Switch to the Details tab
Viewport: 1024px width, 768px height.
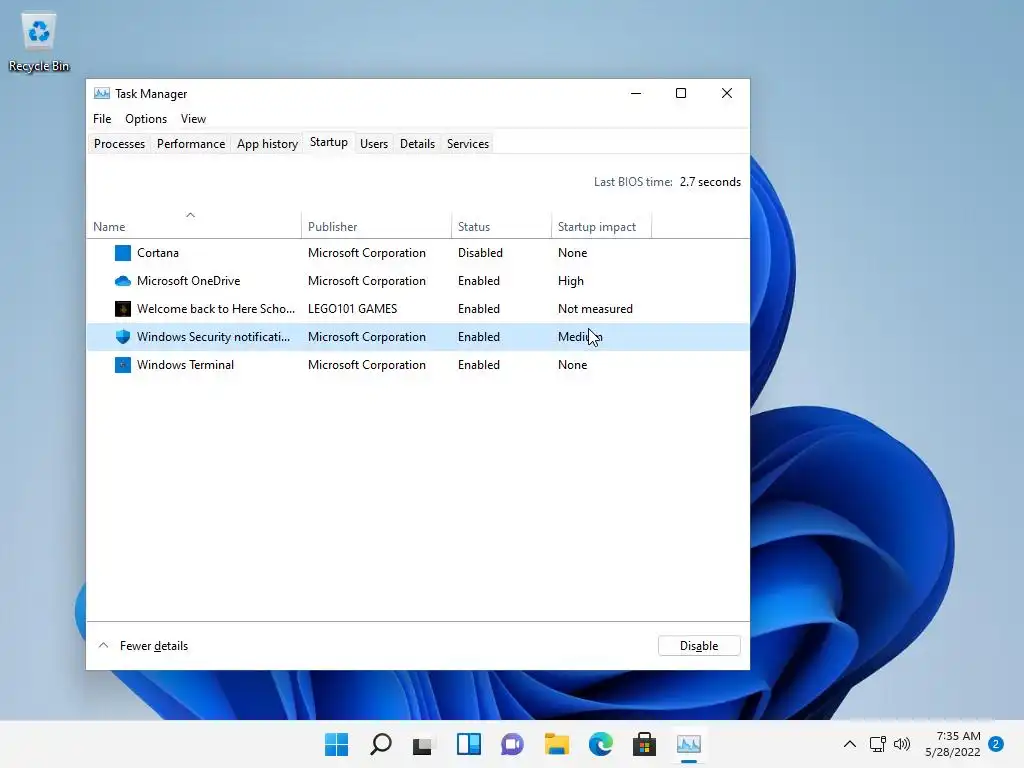click(417, 144)
